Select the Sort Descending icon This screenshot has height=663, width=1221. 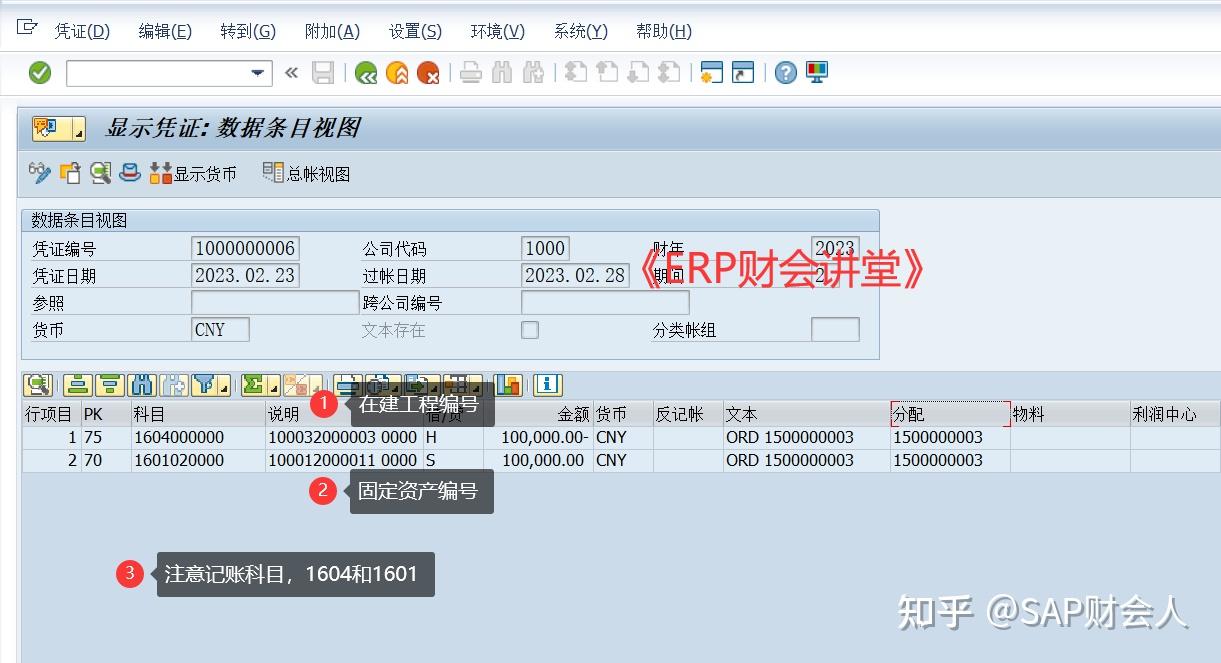coord(110,384)
